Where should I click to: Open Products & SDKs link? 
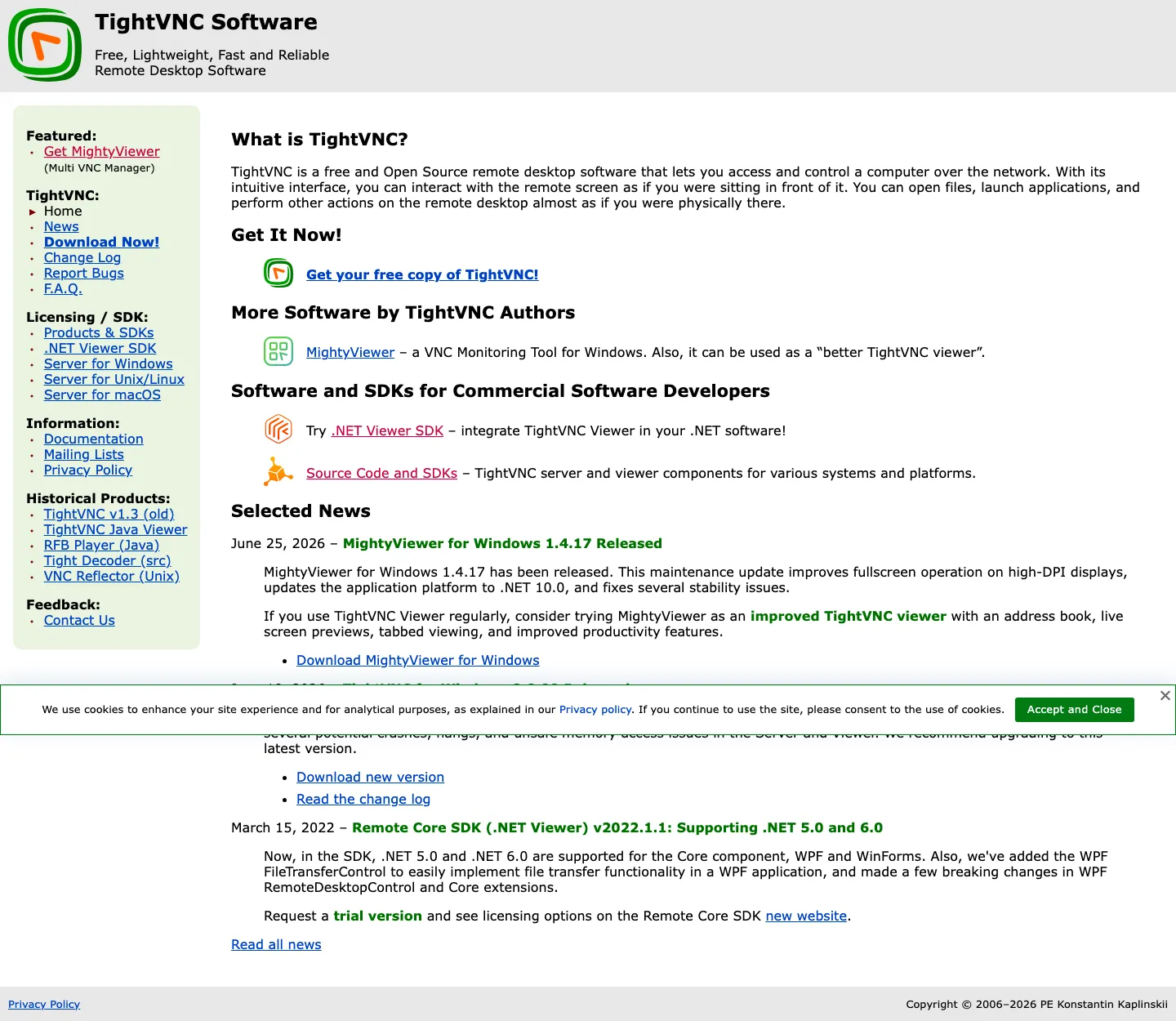pyautogui.click(x=99, y=332)
